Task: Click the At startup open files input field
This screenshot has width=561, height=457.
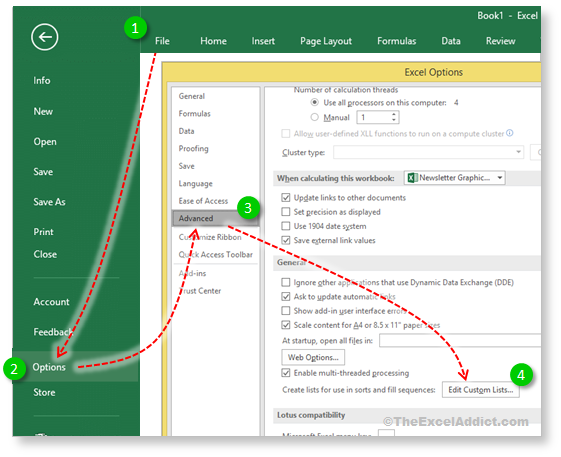Action: (460, 340)
